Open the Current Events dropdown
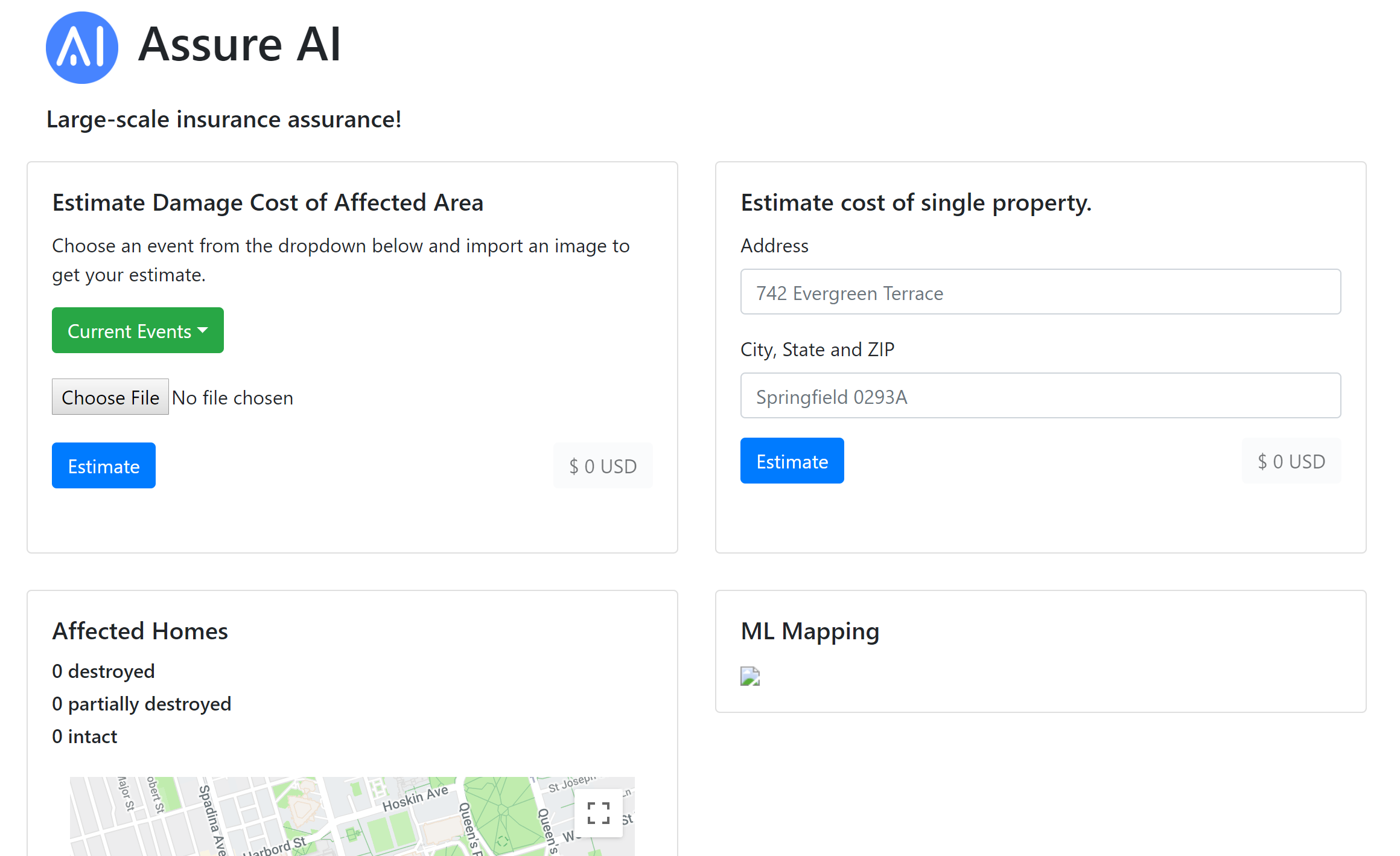 138,331
